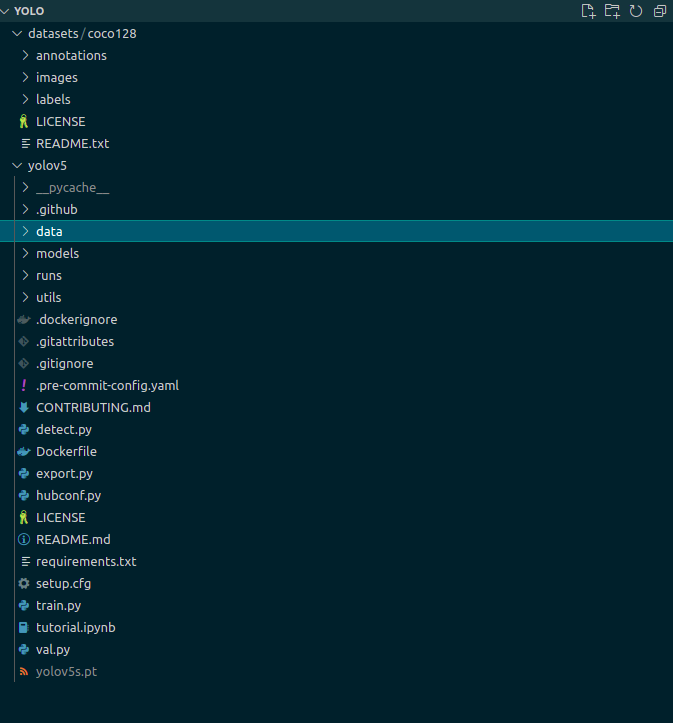Click the Python icon beside export.py
This screenshot has height=723, width=673.
click(x=24, y=473)
